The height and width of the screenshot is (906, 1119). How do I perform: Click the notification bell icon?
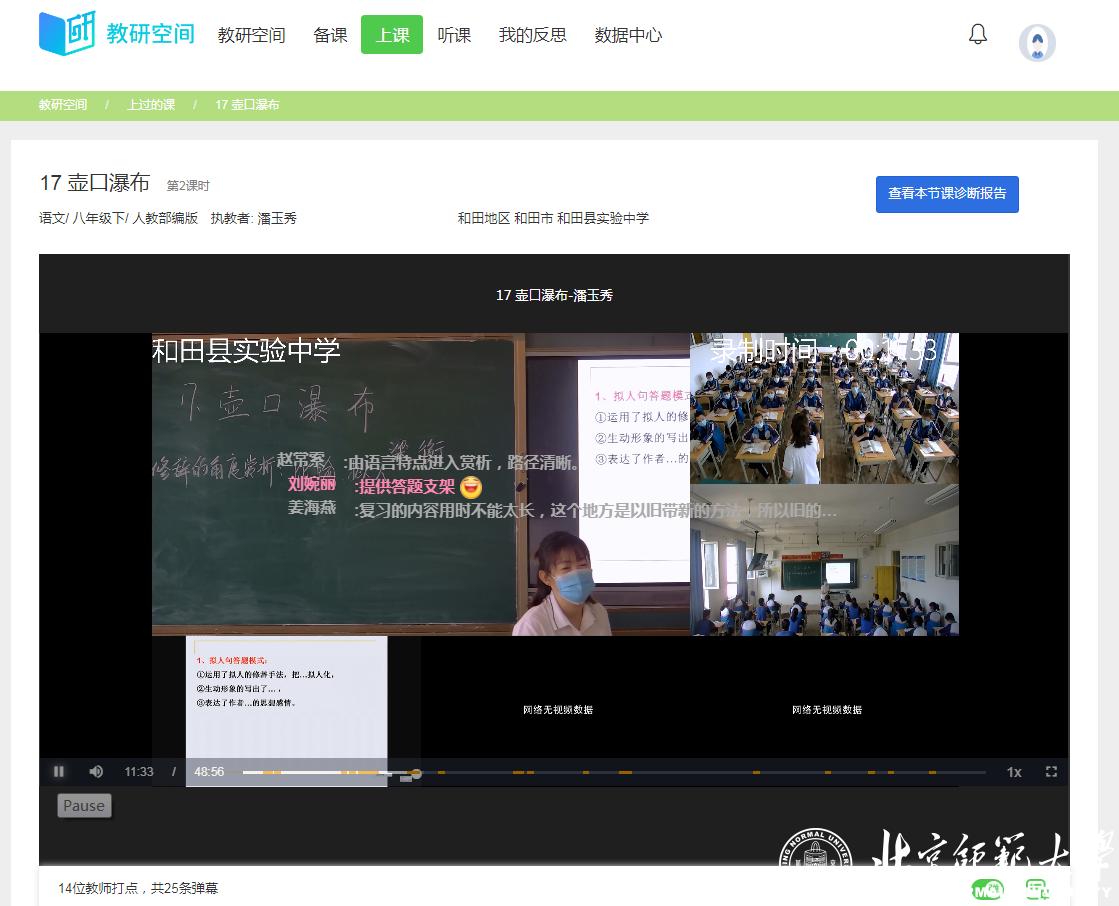coord(978,35)
